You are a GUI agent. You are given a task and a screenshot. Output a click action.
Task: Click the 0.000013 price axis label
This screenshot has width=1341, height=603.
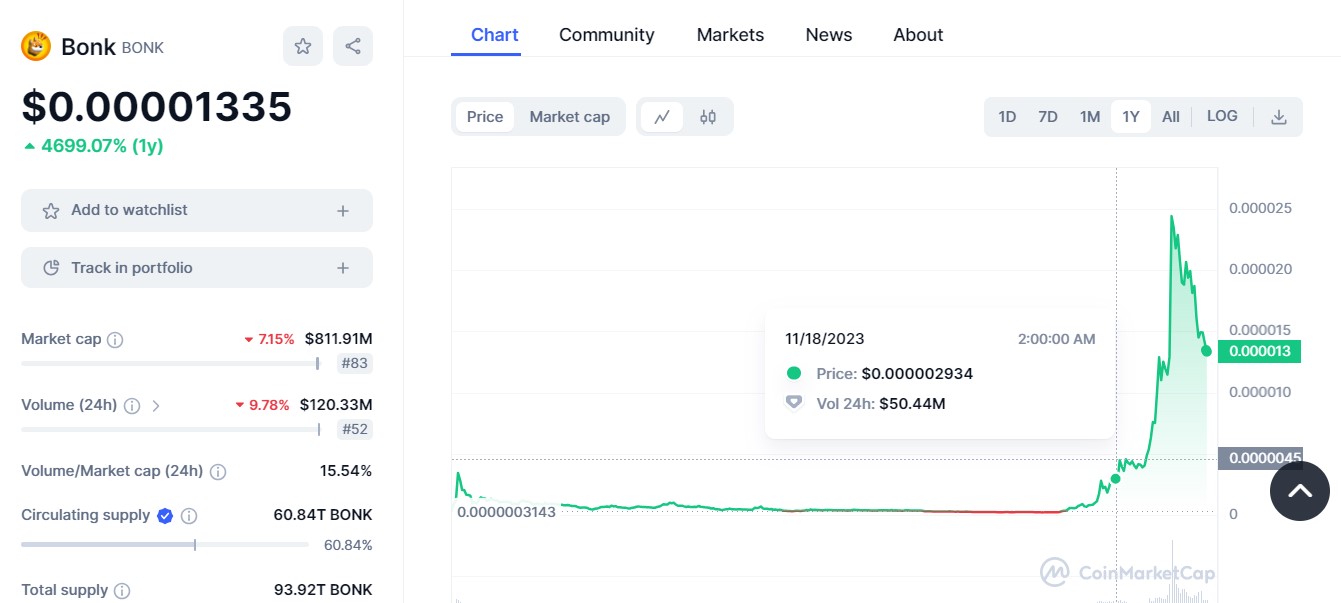1259,351
